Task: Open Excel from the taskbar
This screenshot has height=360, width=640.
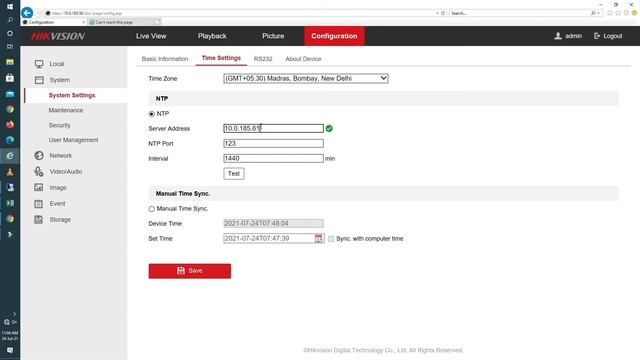Action: (x=10, y=203)
